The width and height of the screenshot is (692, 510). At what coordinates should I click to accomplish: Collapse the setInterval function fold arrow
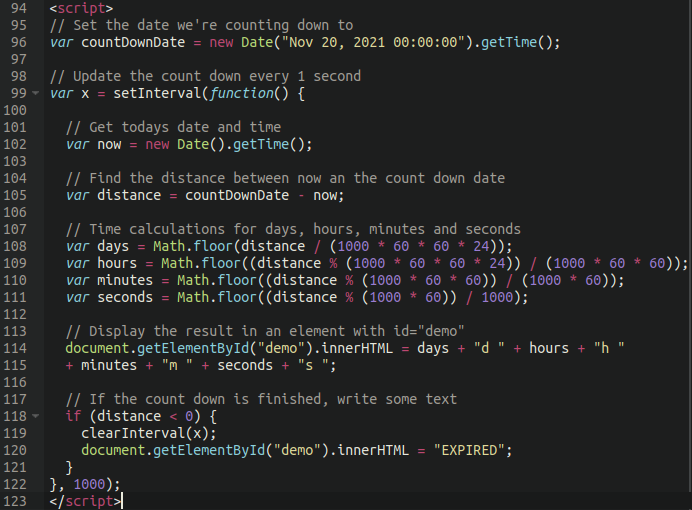coord(37,94)
